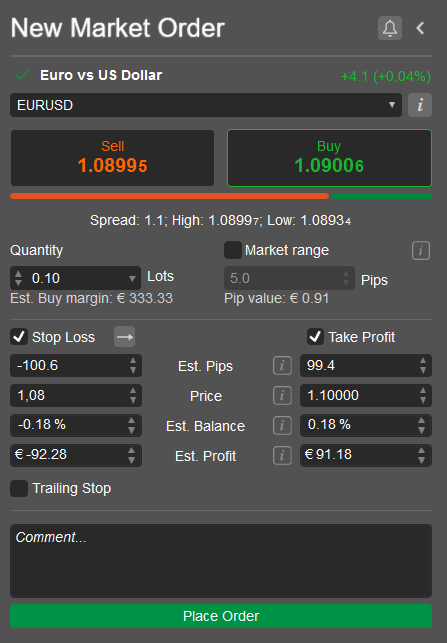Click the Stop Loss arrow toggle icon
The width and height of the screenshot is (447, 643).
124,337
